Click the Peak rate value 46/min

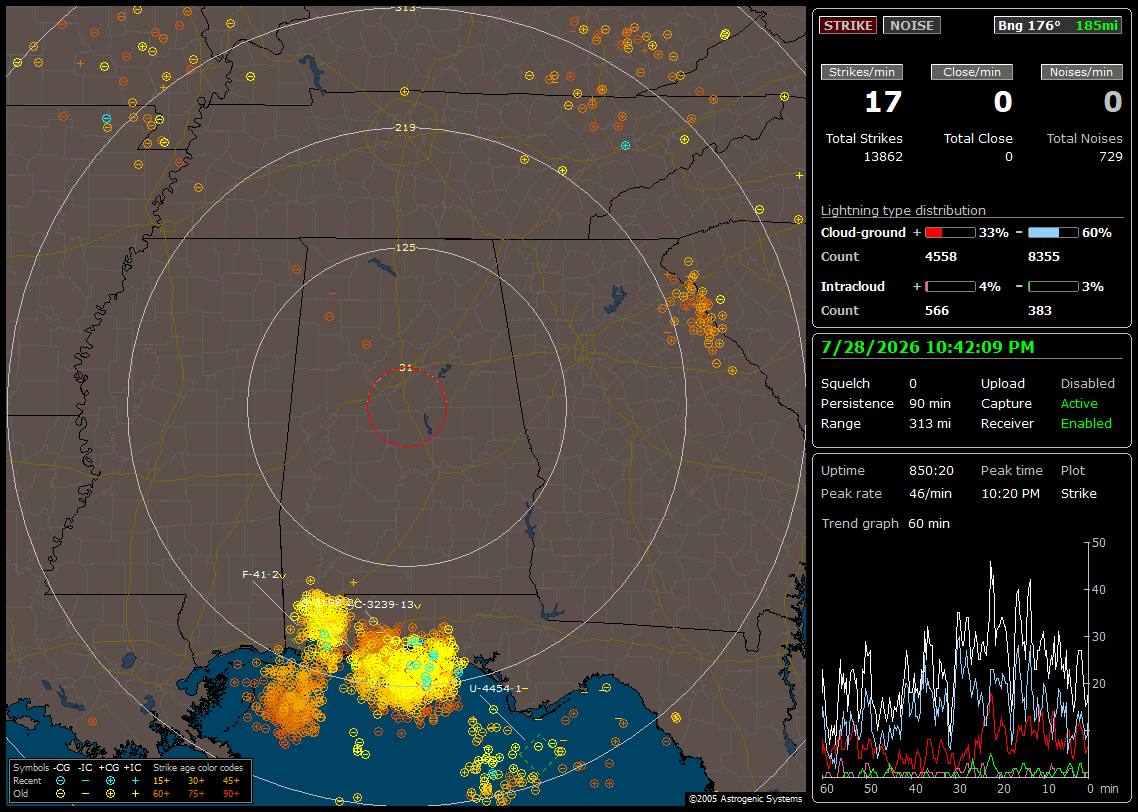point(931,493)
